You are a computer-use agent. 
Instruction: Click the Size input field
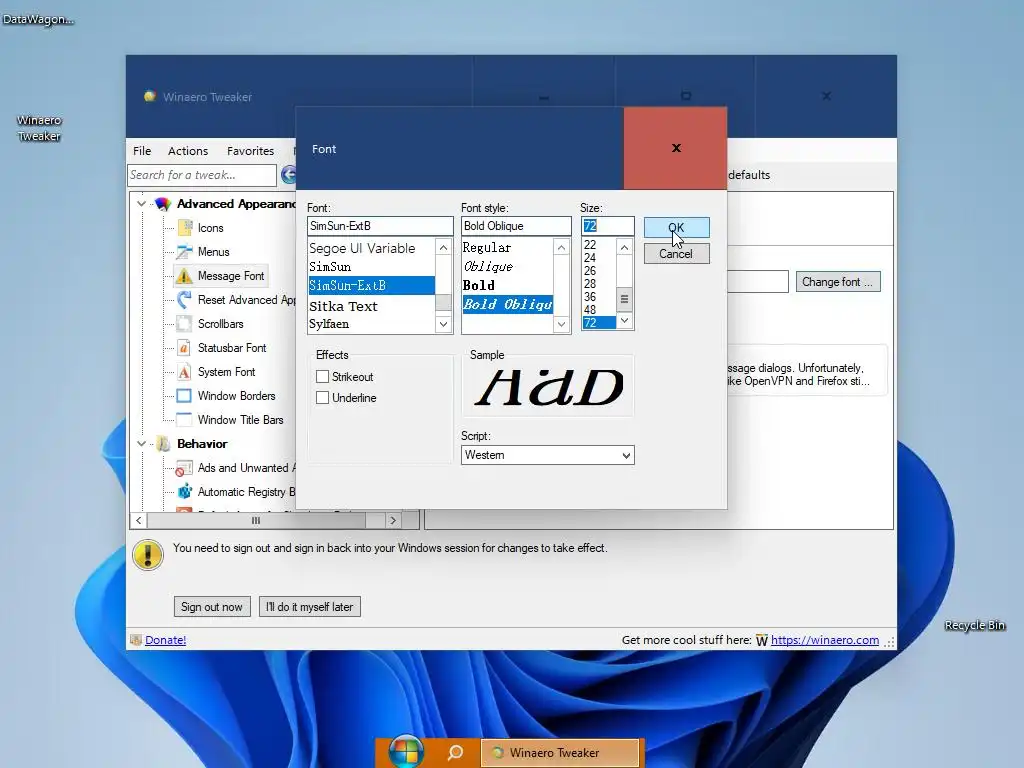coord(607,226)
